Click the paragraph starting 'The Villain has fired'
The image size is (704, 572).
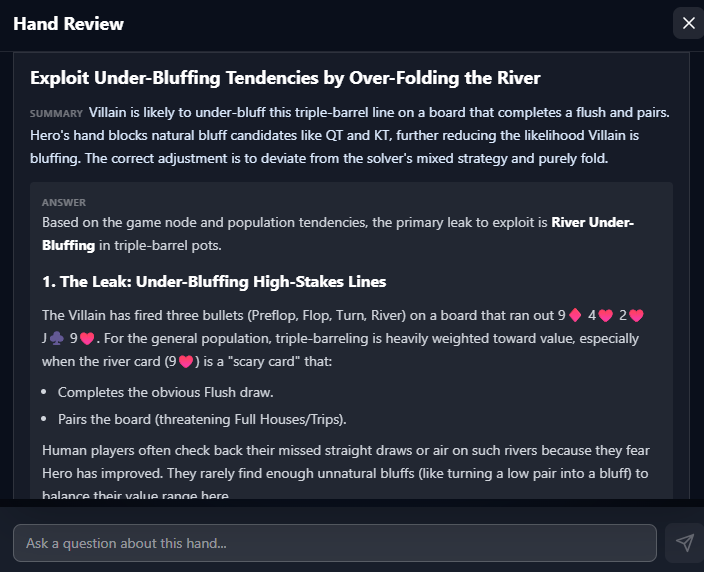coord(300,316)
